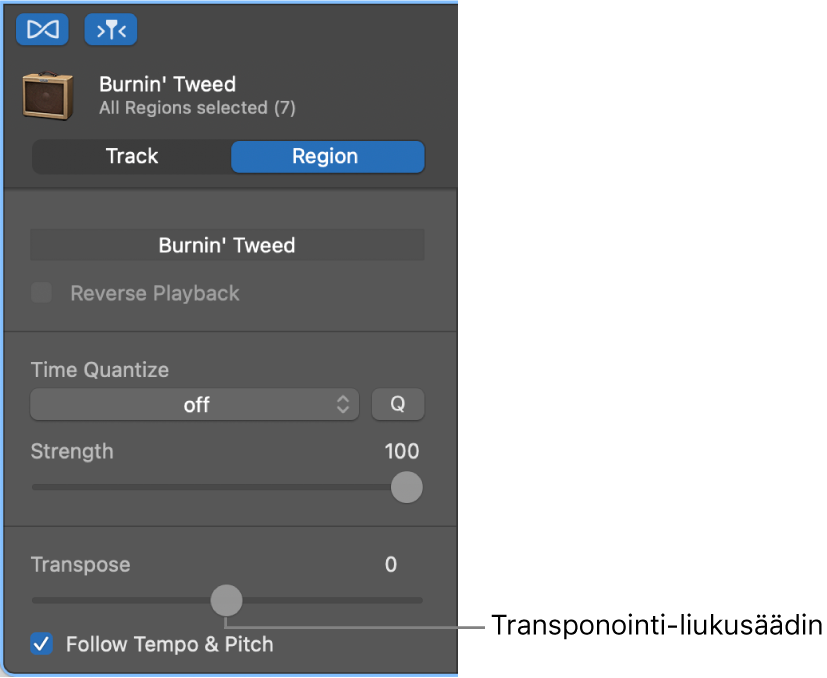Click the Reverse Playback label text
This screenshot has width=827, height=678.
pyautogui.click(x=155, y=293)
